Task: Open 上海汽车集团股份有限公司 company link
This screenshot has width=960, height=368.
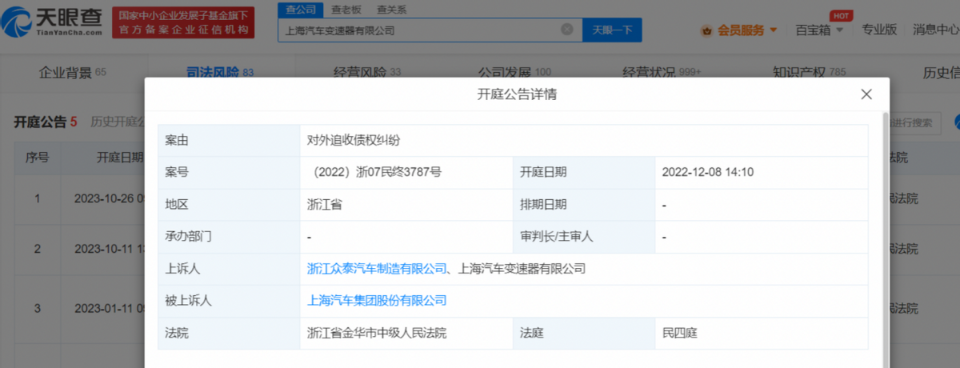Action: click(x=377, y=300)
